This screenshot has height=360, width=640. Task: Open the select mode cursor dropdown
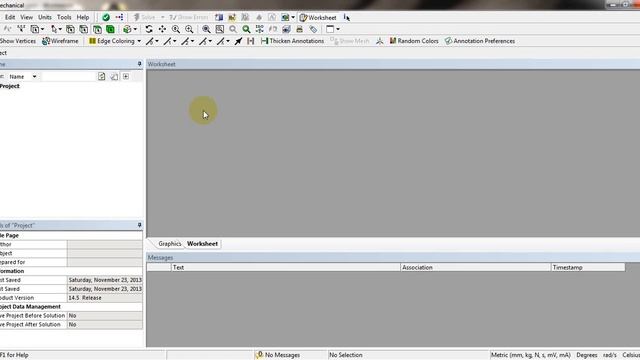coord(60,29)
